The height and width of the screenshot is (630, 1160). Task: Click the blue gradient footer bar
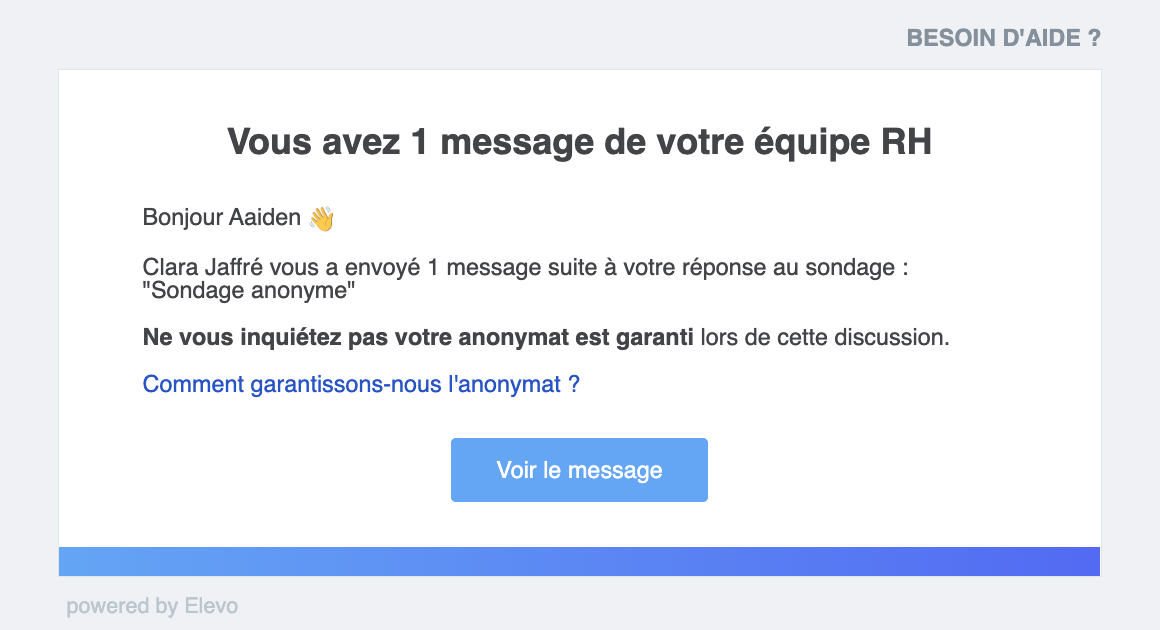pyautogui.click(x=579, y=561)
